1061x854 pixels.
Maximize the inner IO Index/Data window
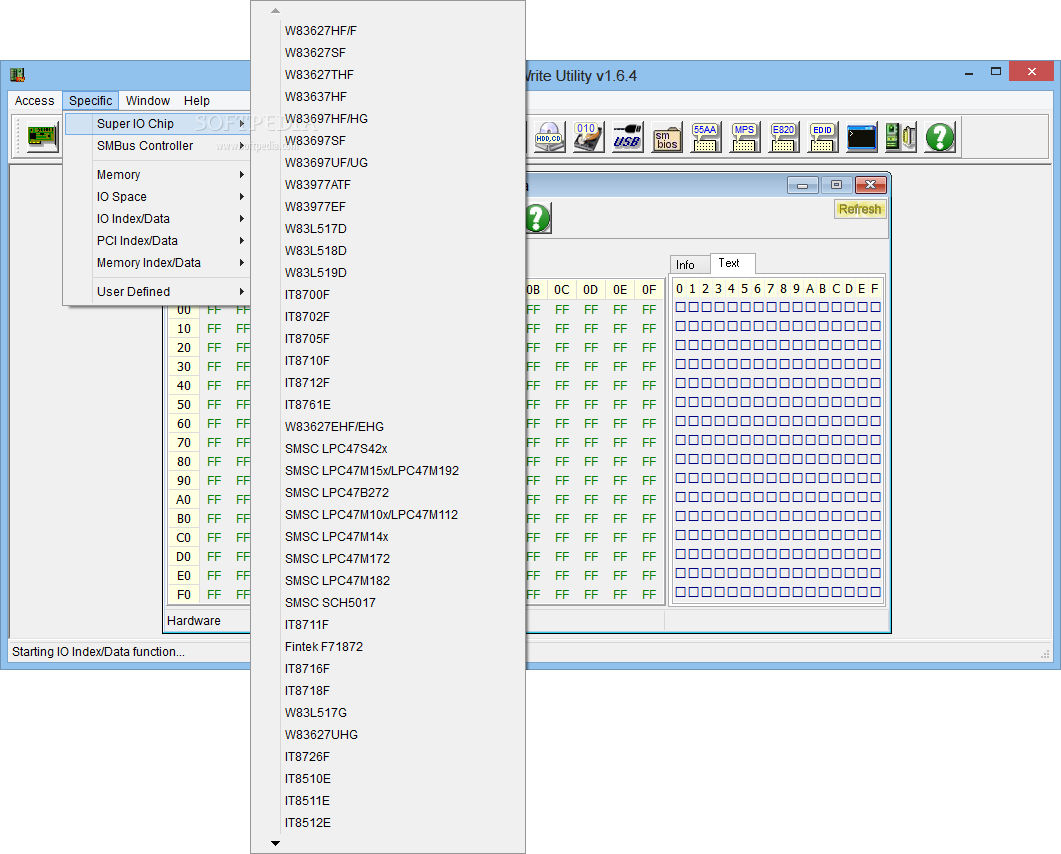click(836, 185)
